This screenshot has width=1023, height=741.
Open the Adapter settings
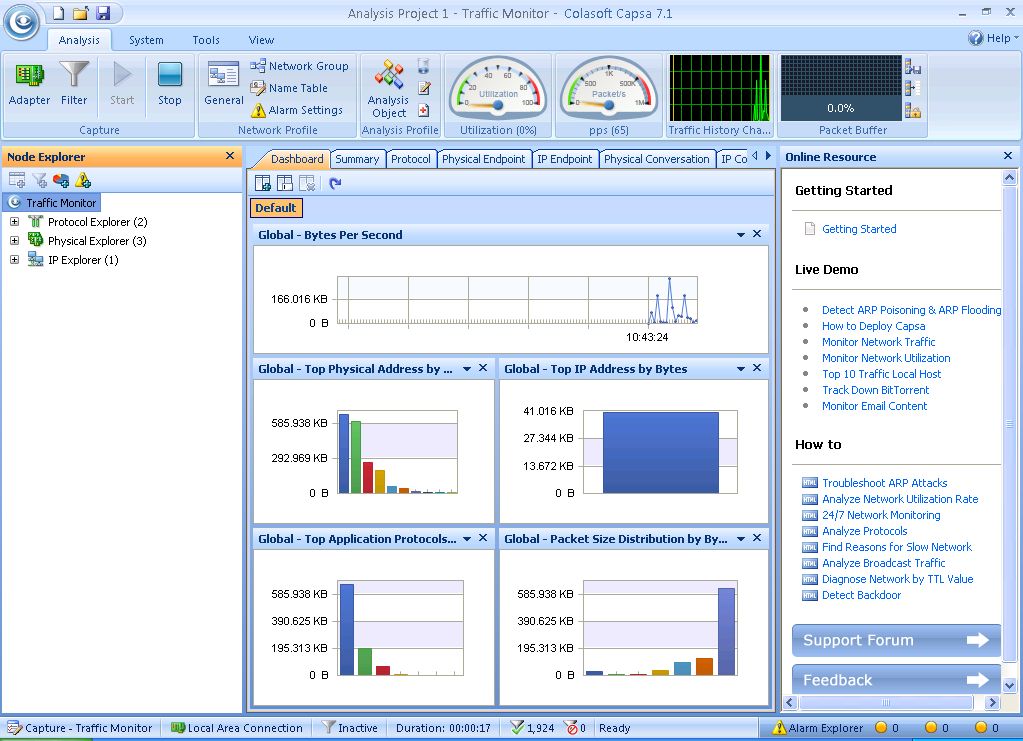[29, 83]
